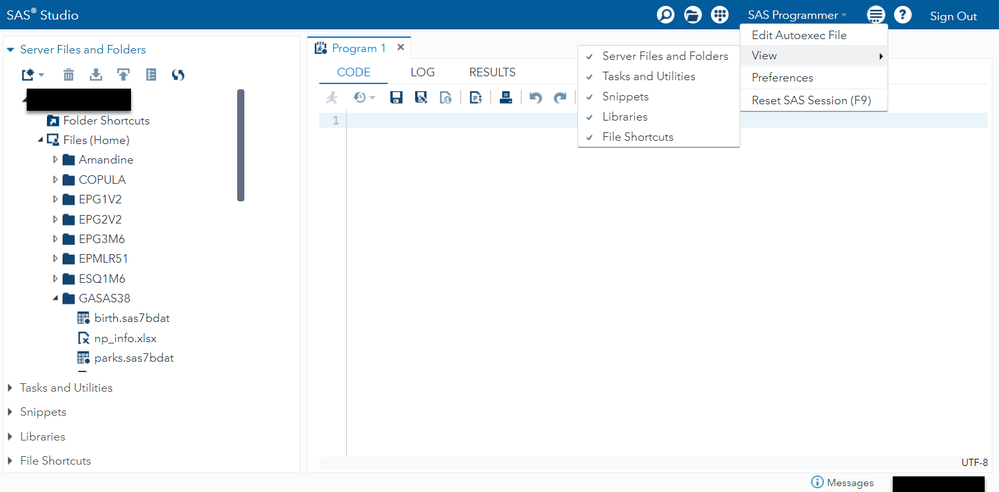The image size is (999, 492).
Task: Select Edit Autoexec File menu item
Action: 814,35
